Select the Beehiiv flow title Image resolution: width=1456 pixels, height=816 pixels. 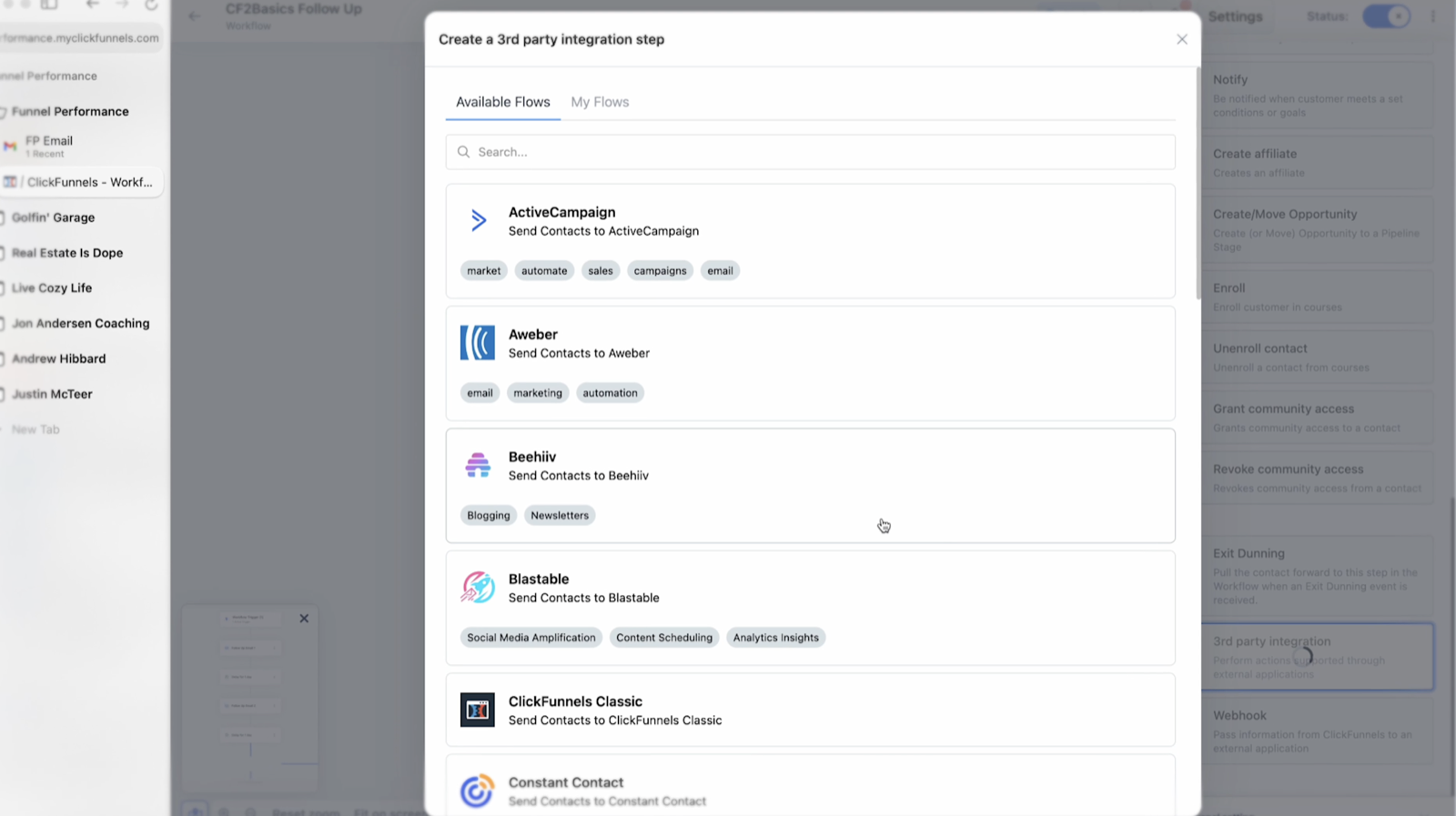532,457
